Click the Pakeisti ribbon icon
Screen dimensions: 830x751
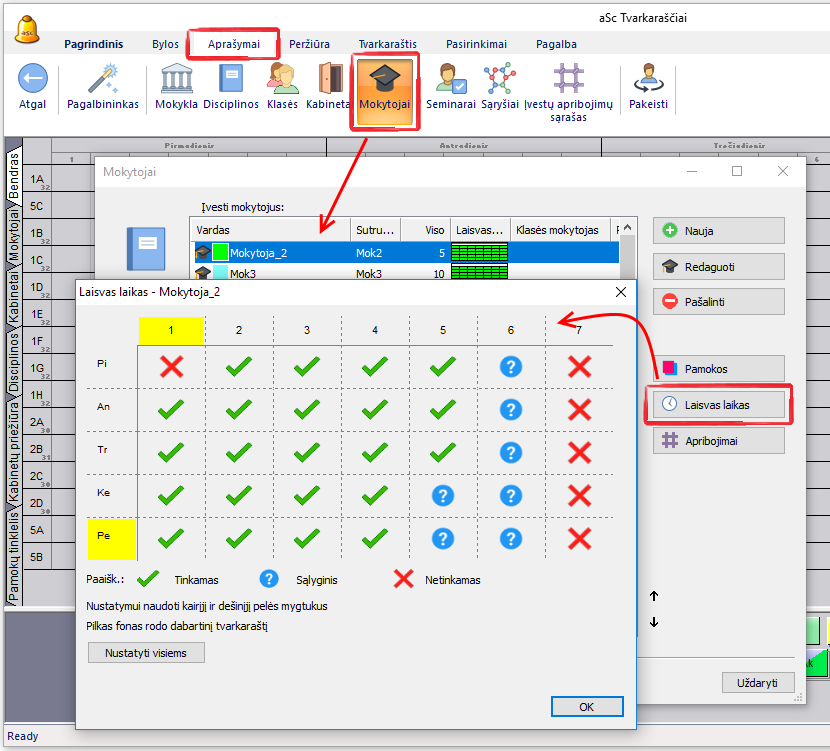click(648, 80)
